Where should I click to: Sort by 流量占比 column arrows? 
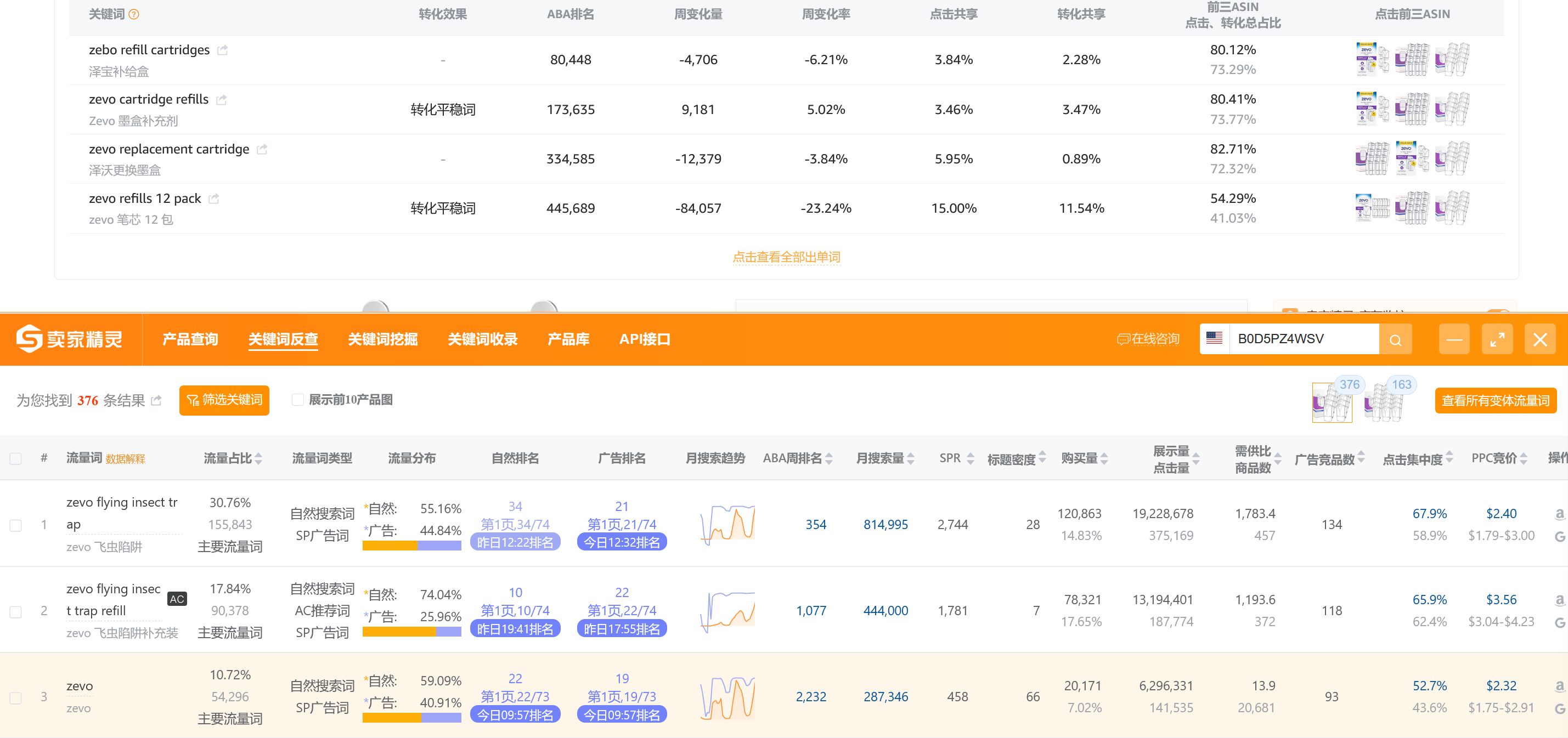tap(259, 459)
